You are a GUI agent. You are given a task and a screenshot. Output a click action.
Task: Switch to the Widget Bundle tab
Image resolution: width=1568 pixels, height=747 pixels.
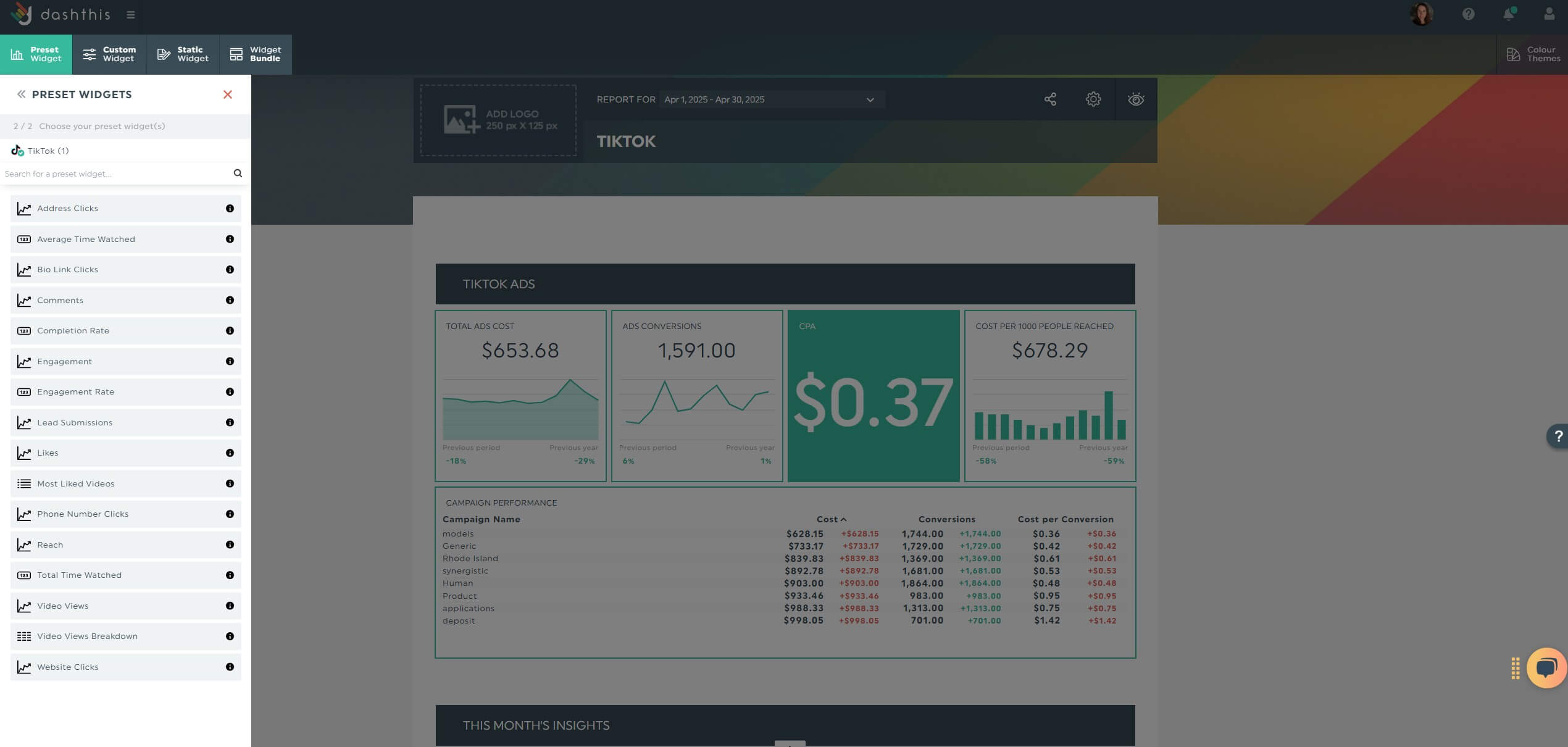coord(256,54)
